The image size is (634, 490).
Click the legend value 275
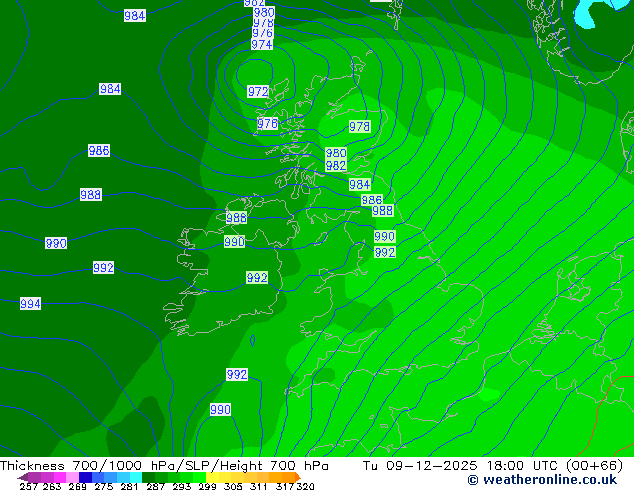coord(104,486)
